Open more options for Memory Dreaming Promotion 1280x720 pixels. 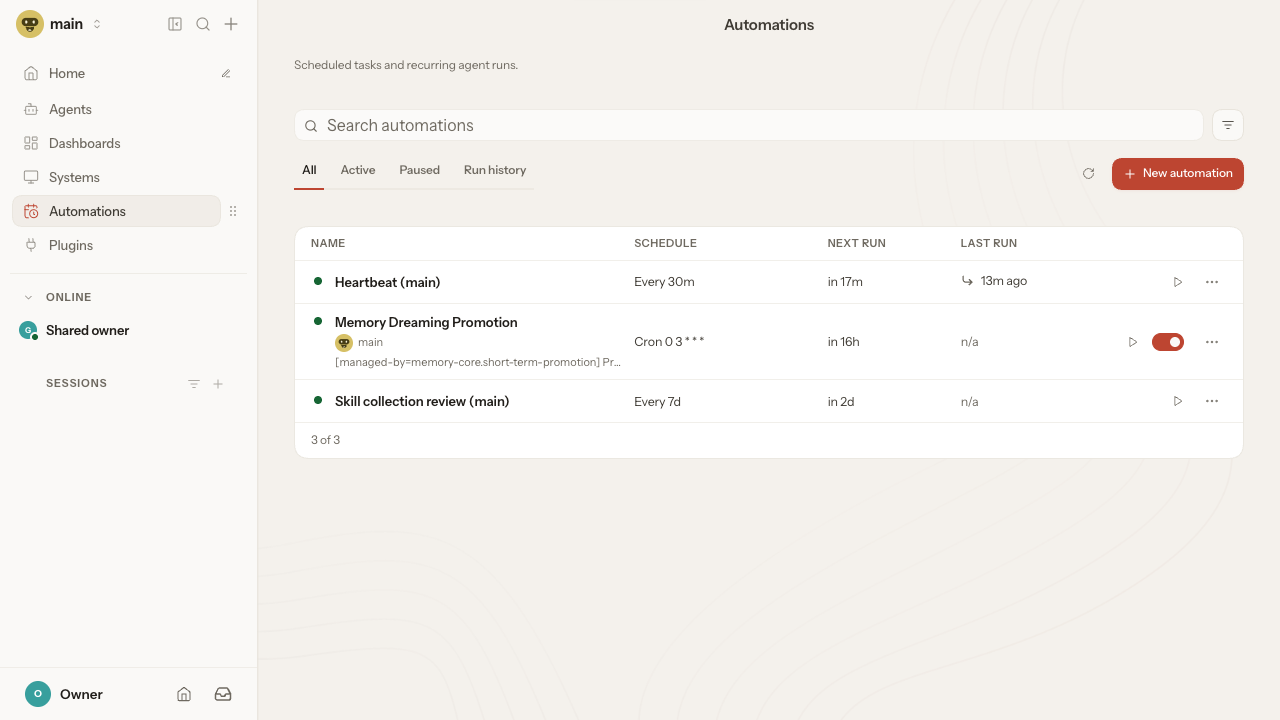point(1212,342)
